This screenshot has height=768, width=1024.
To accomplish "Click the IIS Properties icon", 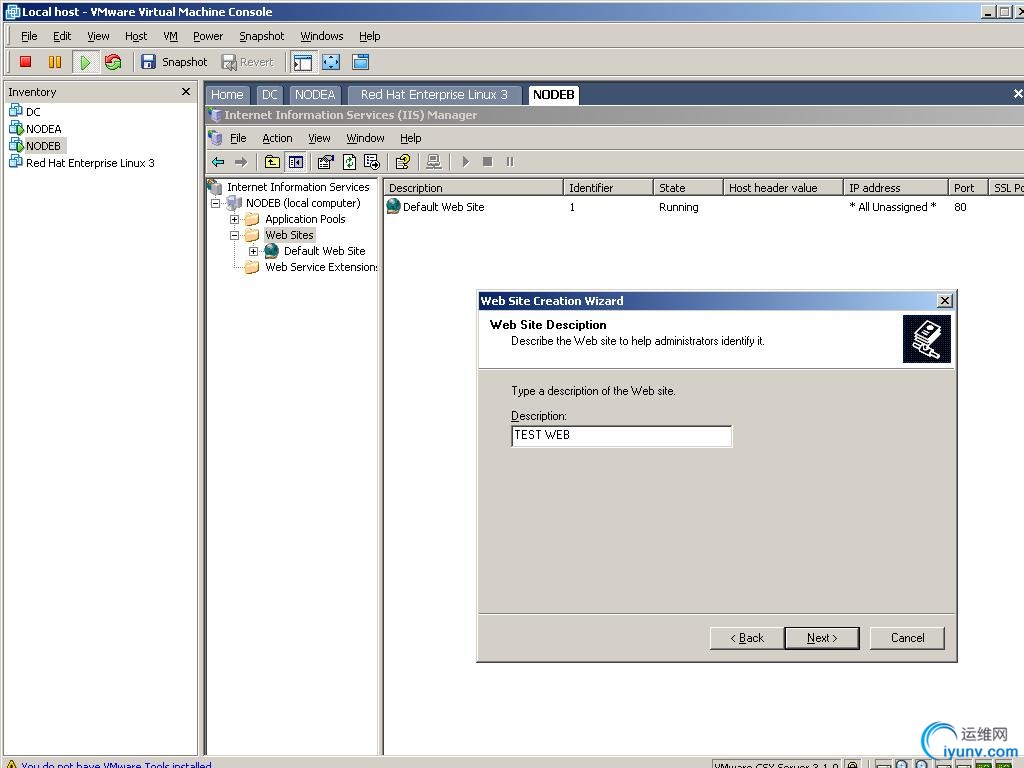I will coord(325,161).
